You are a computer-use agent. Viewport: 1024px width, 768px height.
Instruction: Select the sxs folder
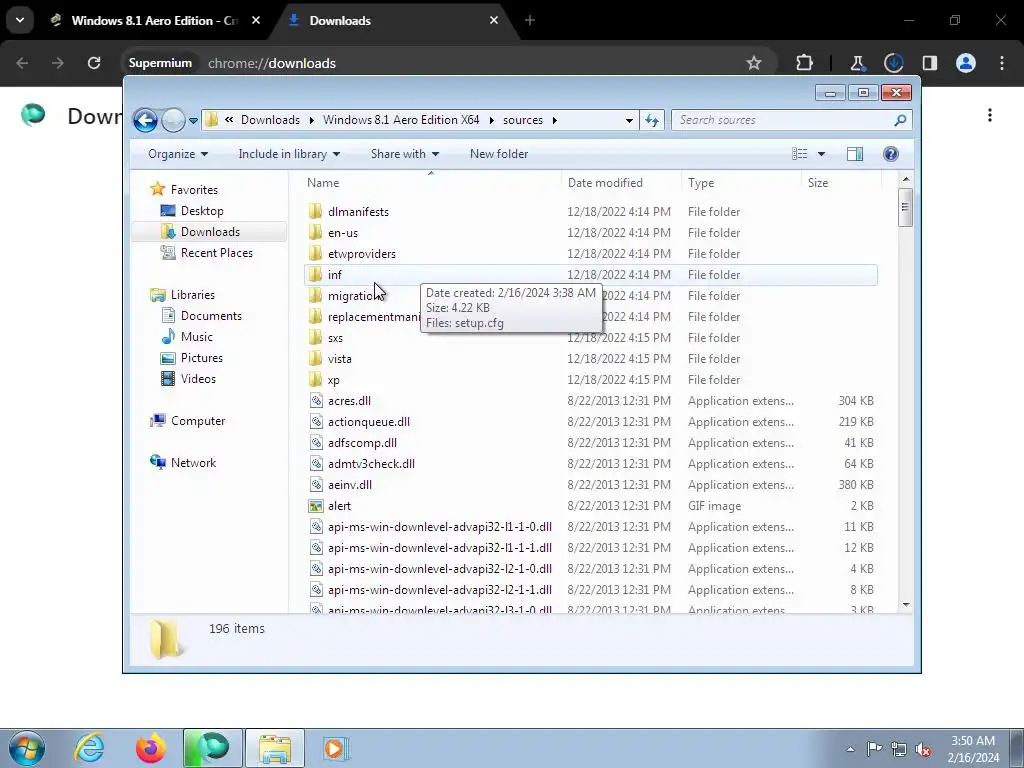pos(335,338)
